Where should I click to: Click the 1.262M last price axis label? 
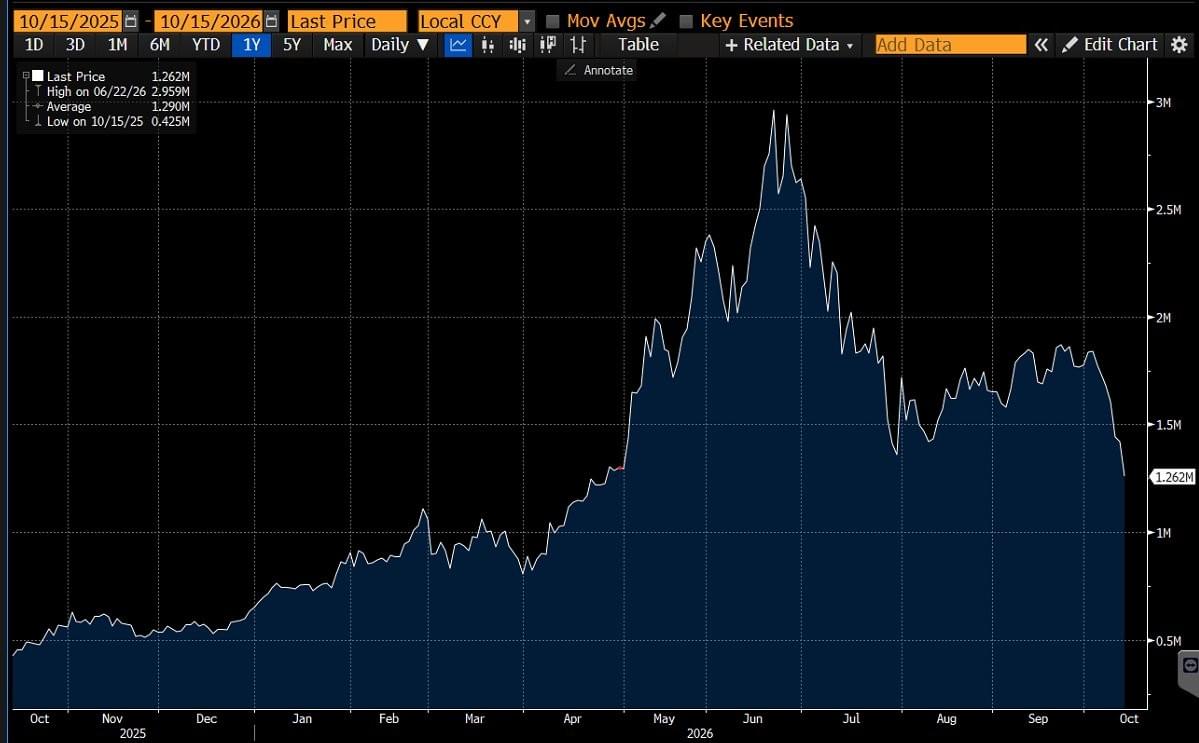(1173, 477)
